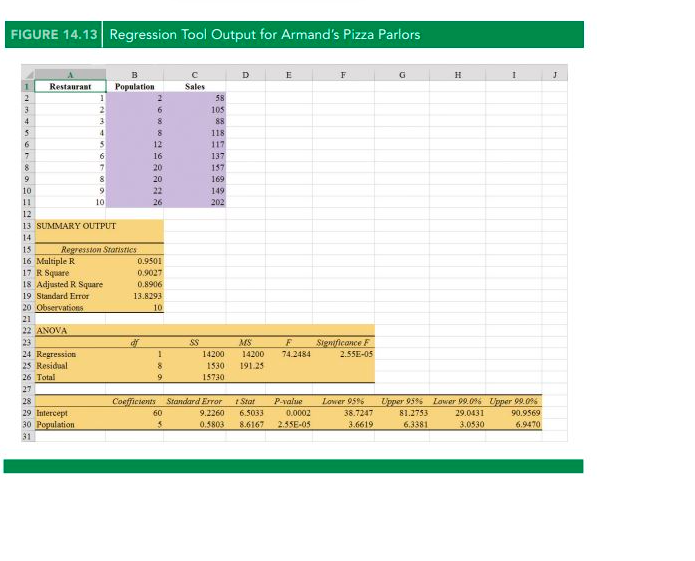Click Standard Error value 13.8293
Image resolution: width=695 pixels, height=561 pixels.
coord(148,296)
